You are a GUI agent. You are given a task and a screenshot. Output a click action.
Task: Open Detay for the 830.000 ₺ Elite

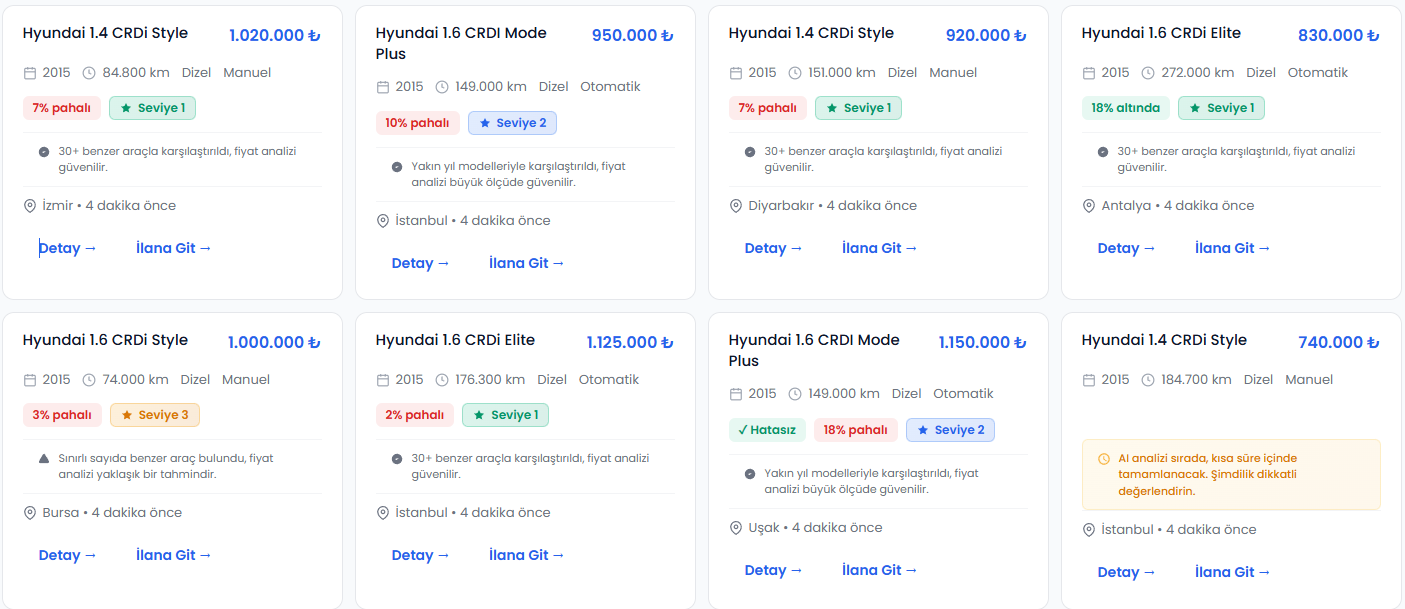1127,248
